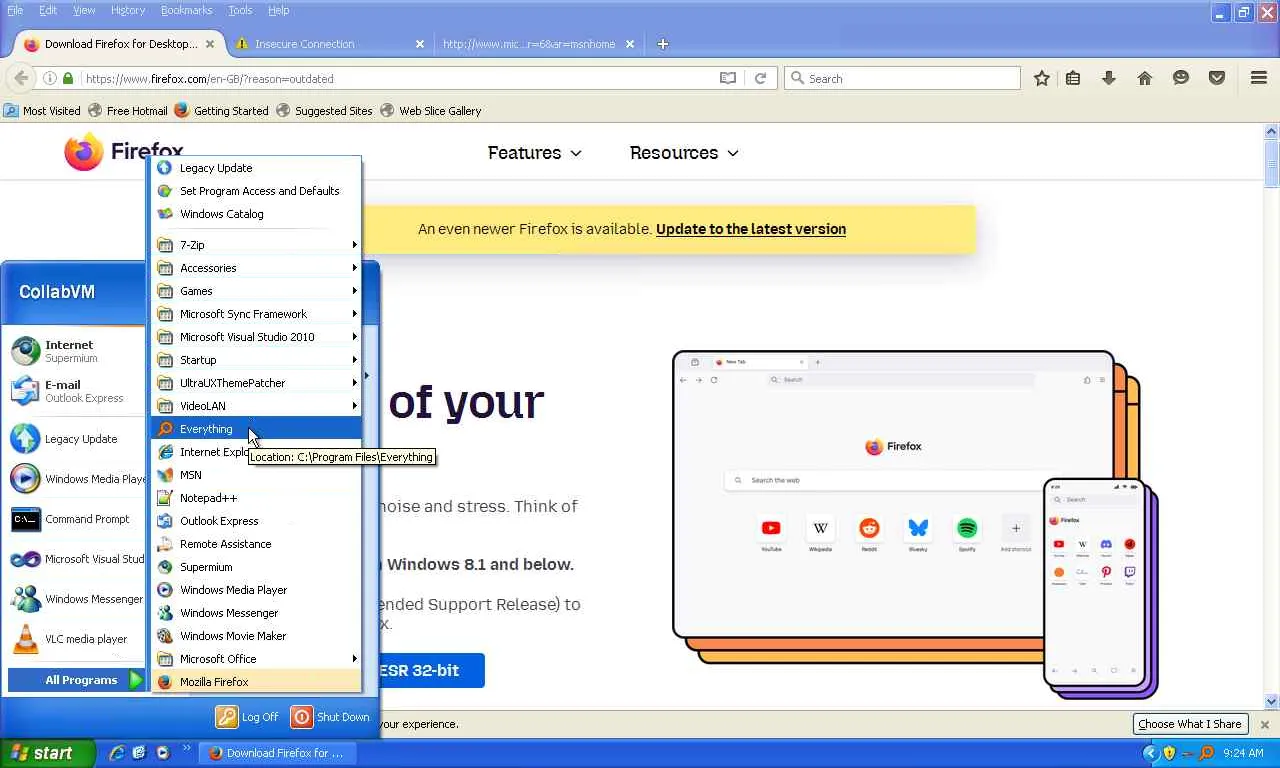Expand the VideoLAN folder
The width and height of the screenshot is (1280, 768).
point(256,406)
